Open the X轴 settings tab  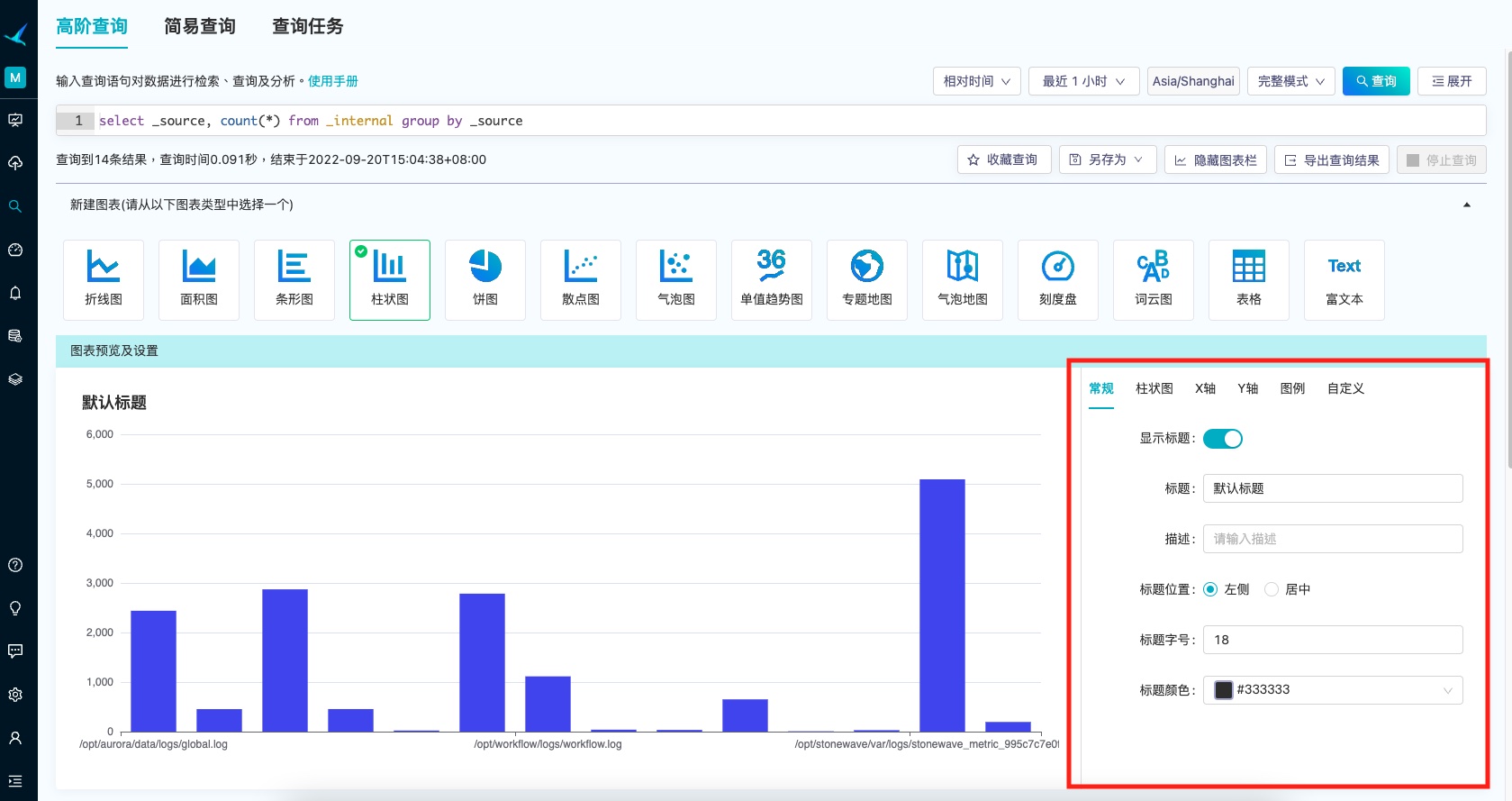click(x=1206, y=388)
